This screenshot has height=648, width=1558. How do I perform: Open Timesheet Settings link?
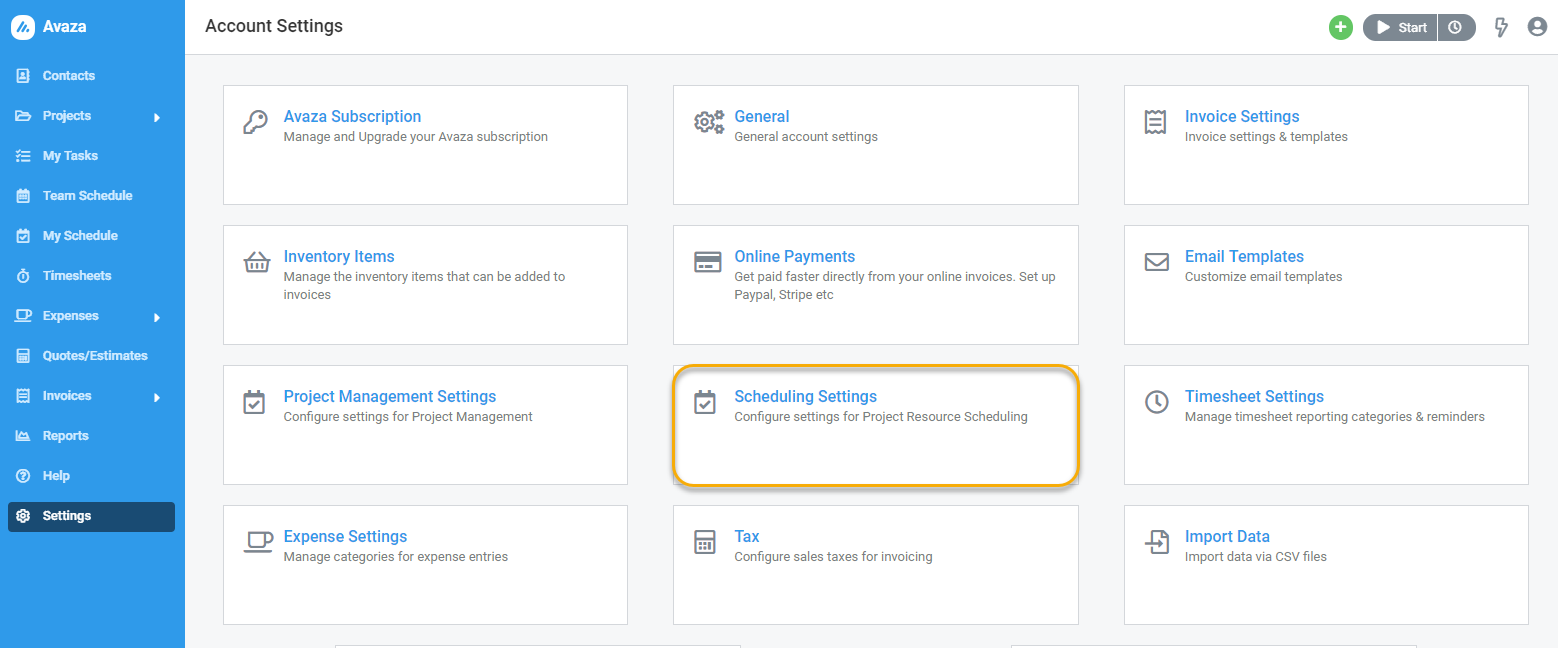(1254, 396)
